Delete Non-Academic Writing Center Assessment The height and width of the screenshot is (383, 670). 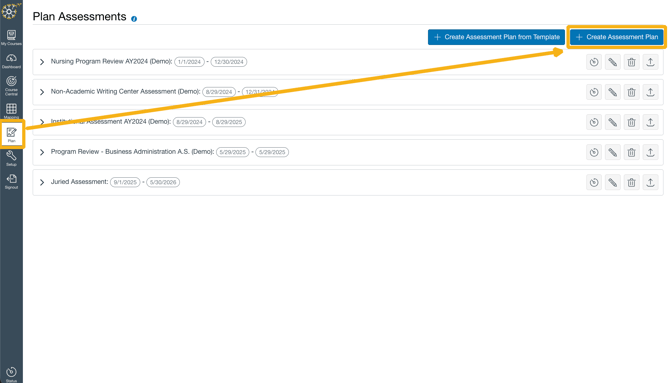coord(632,92)
